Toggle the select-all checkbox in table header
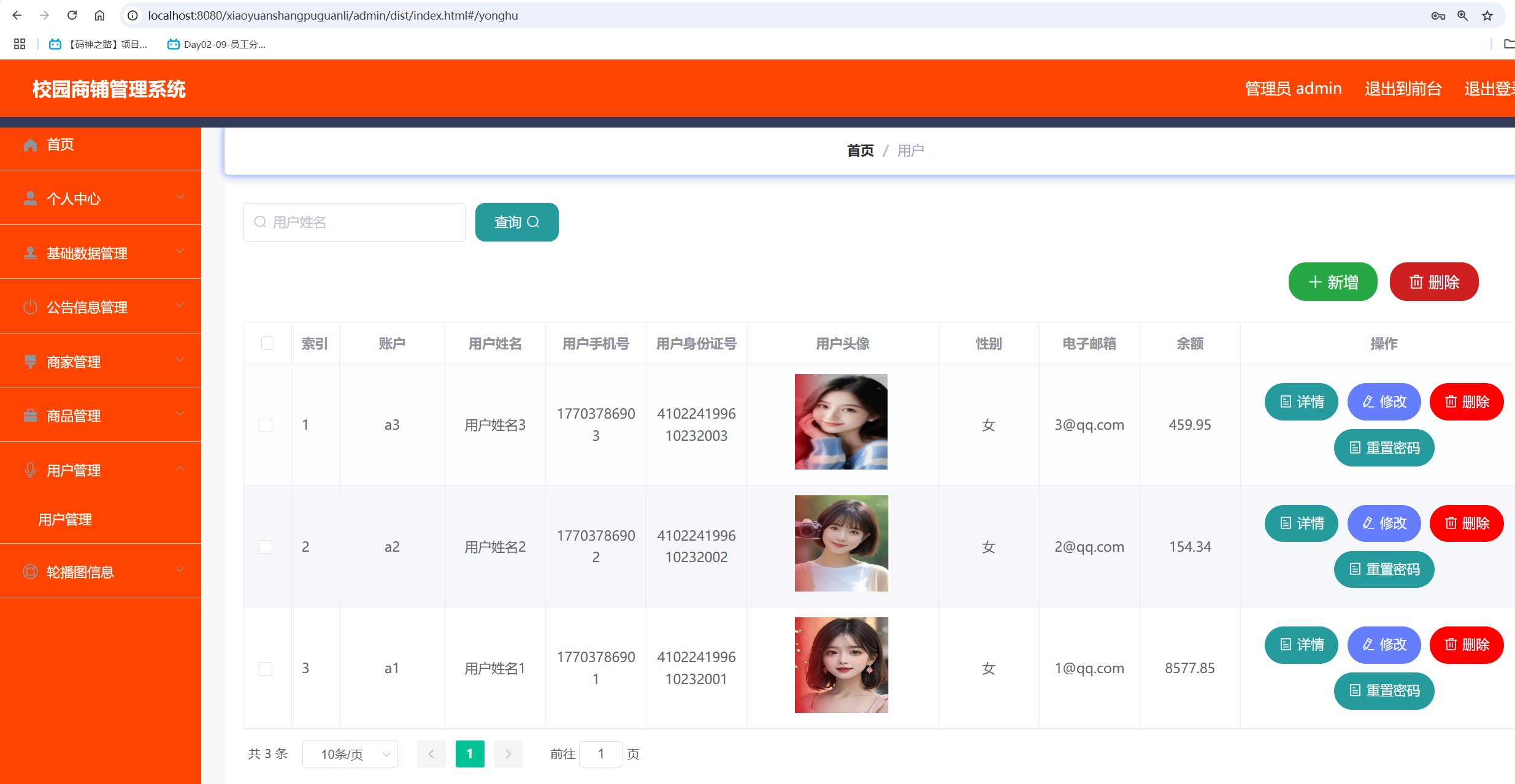 coord(267,344)
